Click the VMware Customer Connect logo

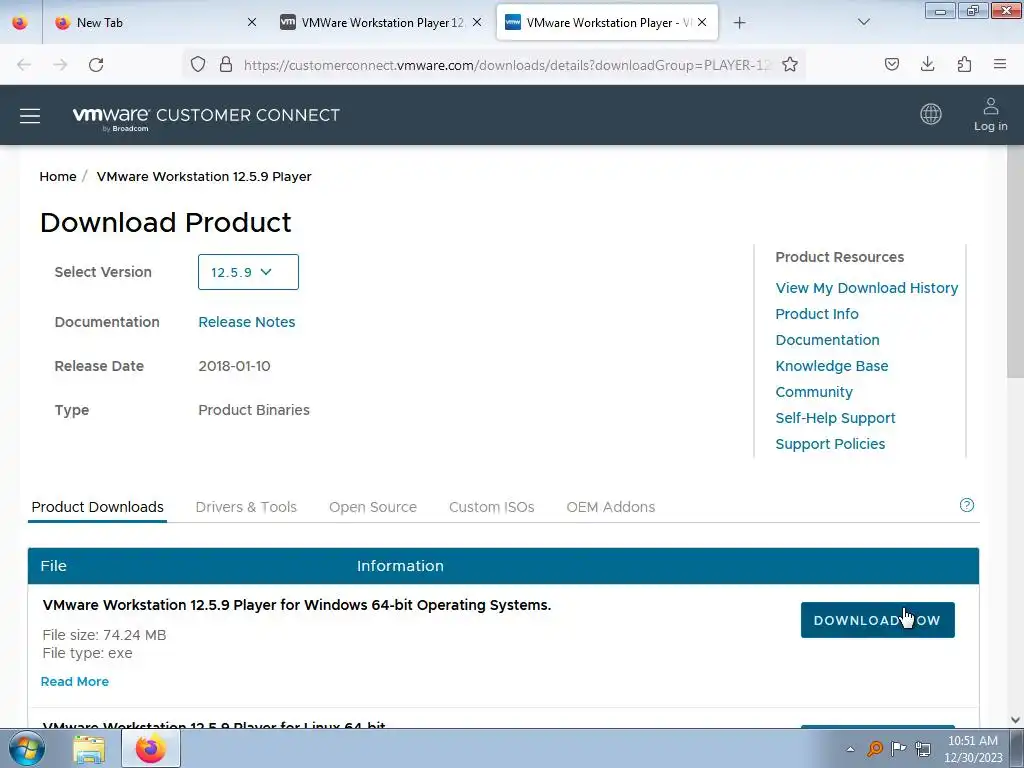pos(206,116)
